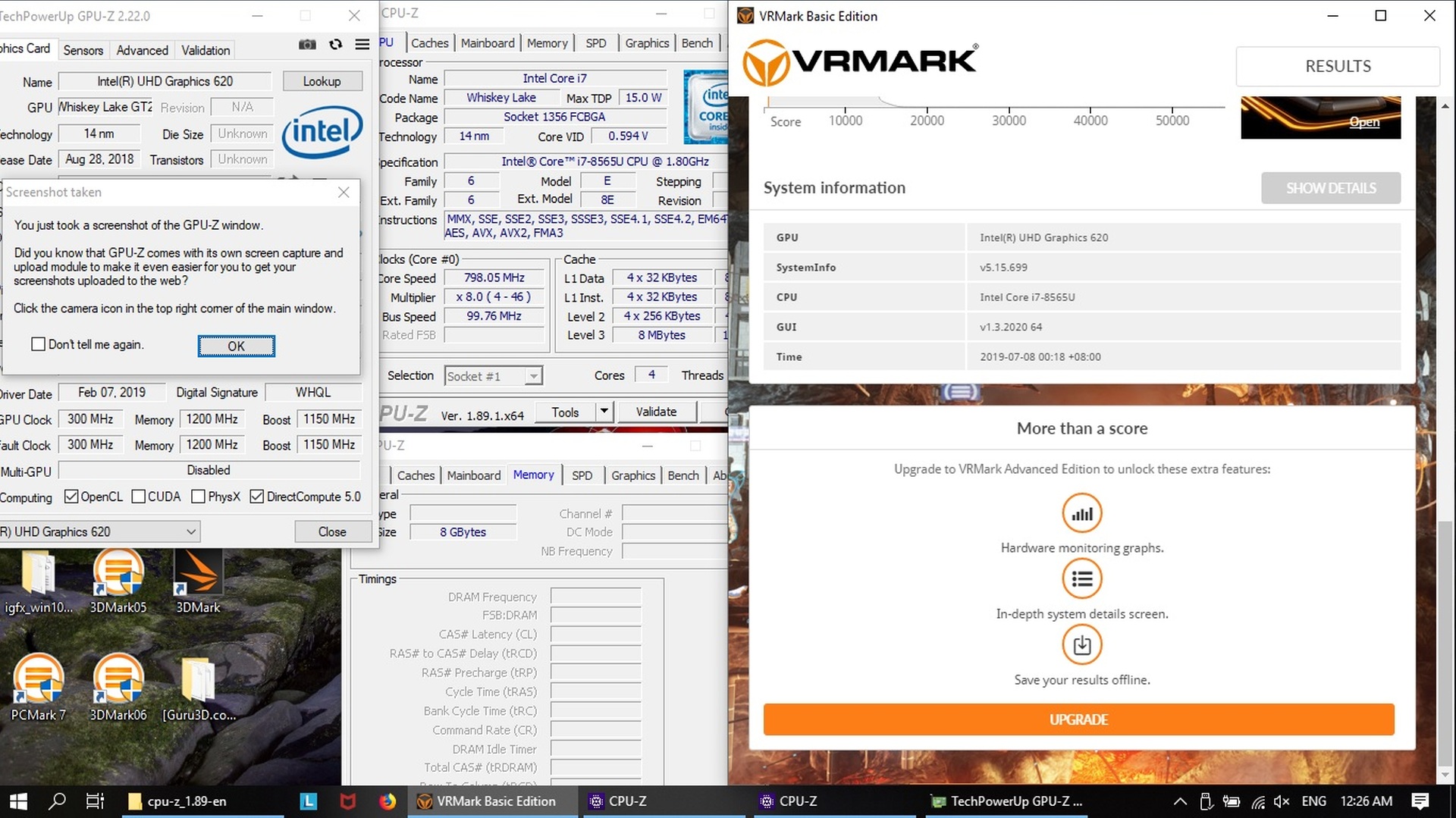The image size is (1456, 818).
Task: Click the GPU-Z refresh icon
Action: pyautogui.click(x=335, y=45)
